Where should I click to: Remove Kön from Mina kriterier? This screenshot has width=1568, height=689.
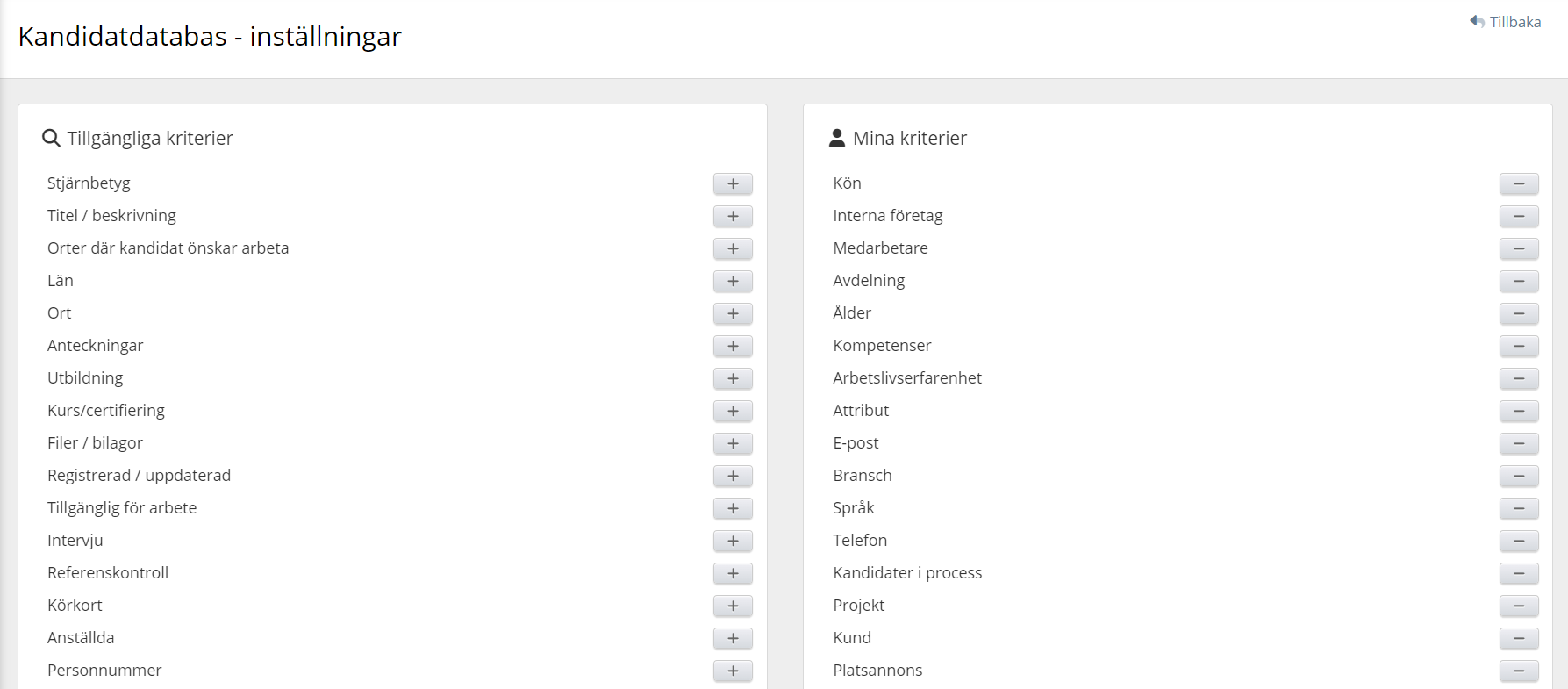pyautogui.click(x=1518, y=183)
